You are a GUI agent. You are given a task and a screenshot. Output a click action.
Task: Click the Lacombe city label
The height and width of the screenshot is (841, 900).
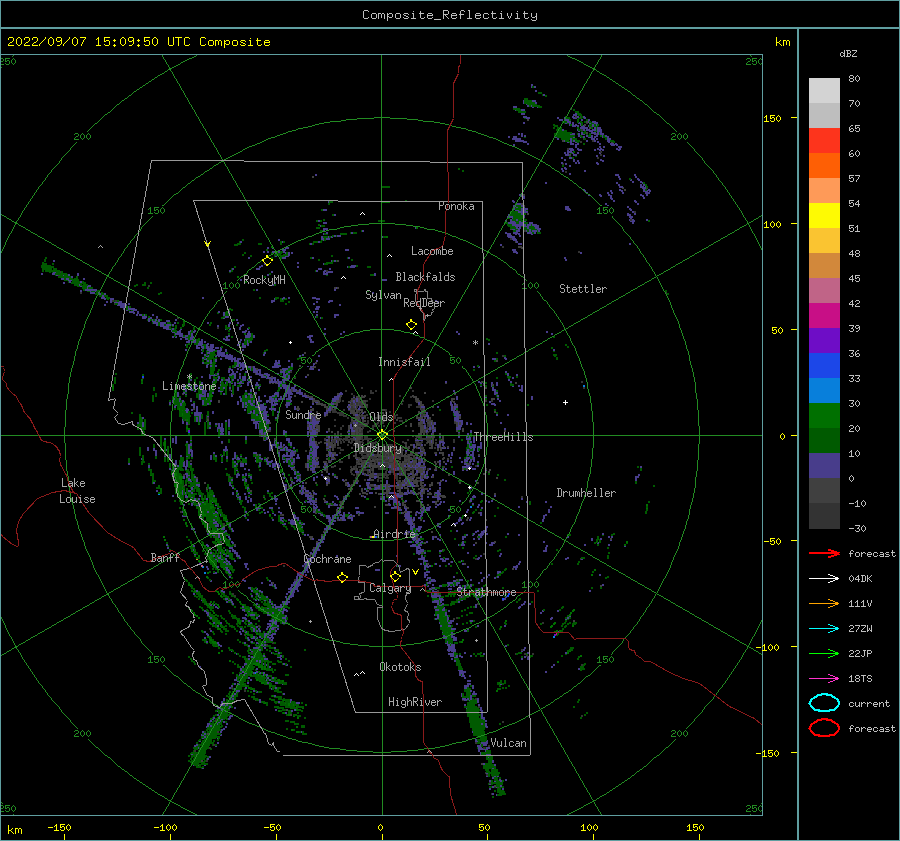(432, 251)
